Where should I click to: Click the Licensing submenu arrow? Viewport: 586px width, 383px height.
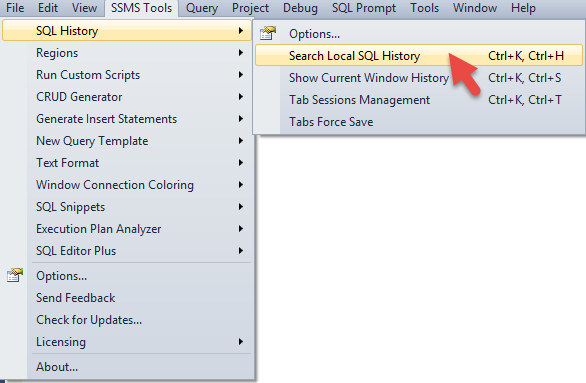[241, 342]
